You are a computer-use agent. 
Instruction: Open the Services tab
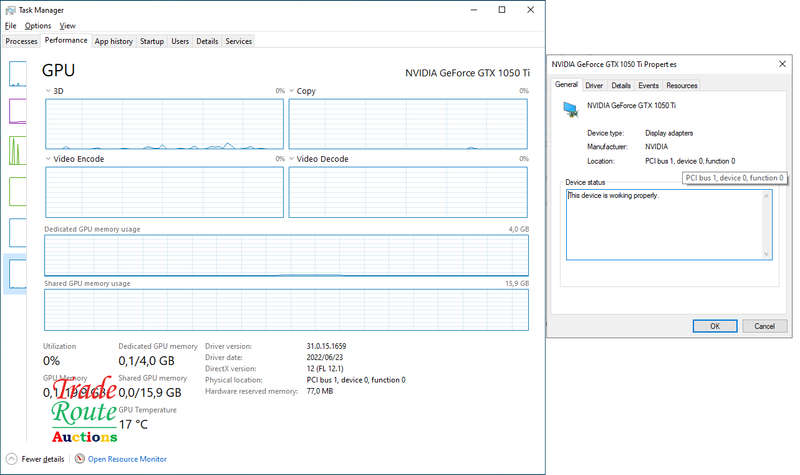tap(239, 41)
